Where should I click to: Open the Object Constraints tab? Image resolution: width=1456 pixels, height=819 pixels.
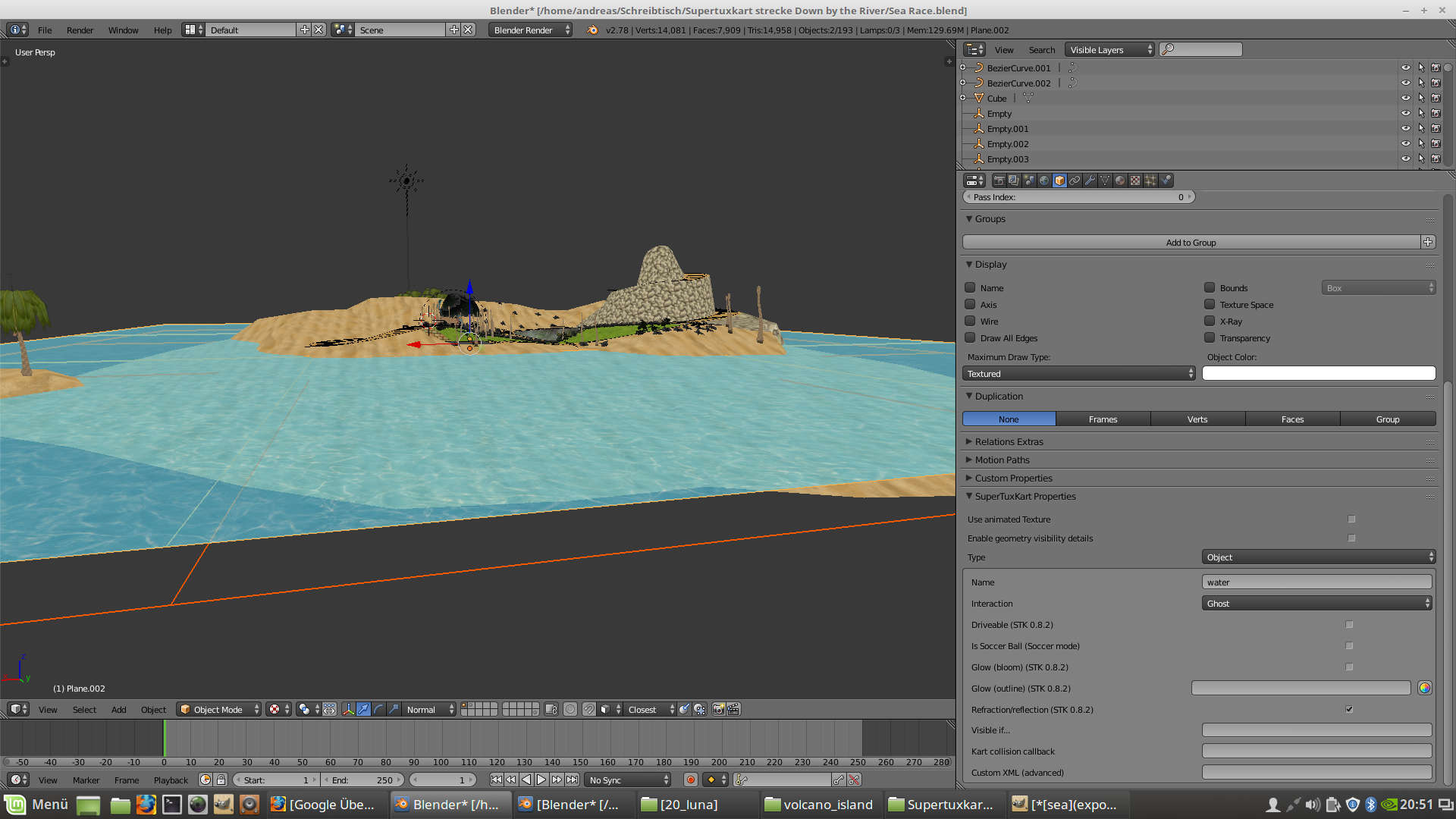tap(1075, 180)
